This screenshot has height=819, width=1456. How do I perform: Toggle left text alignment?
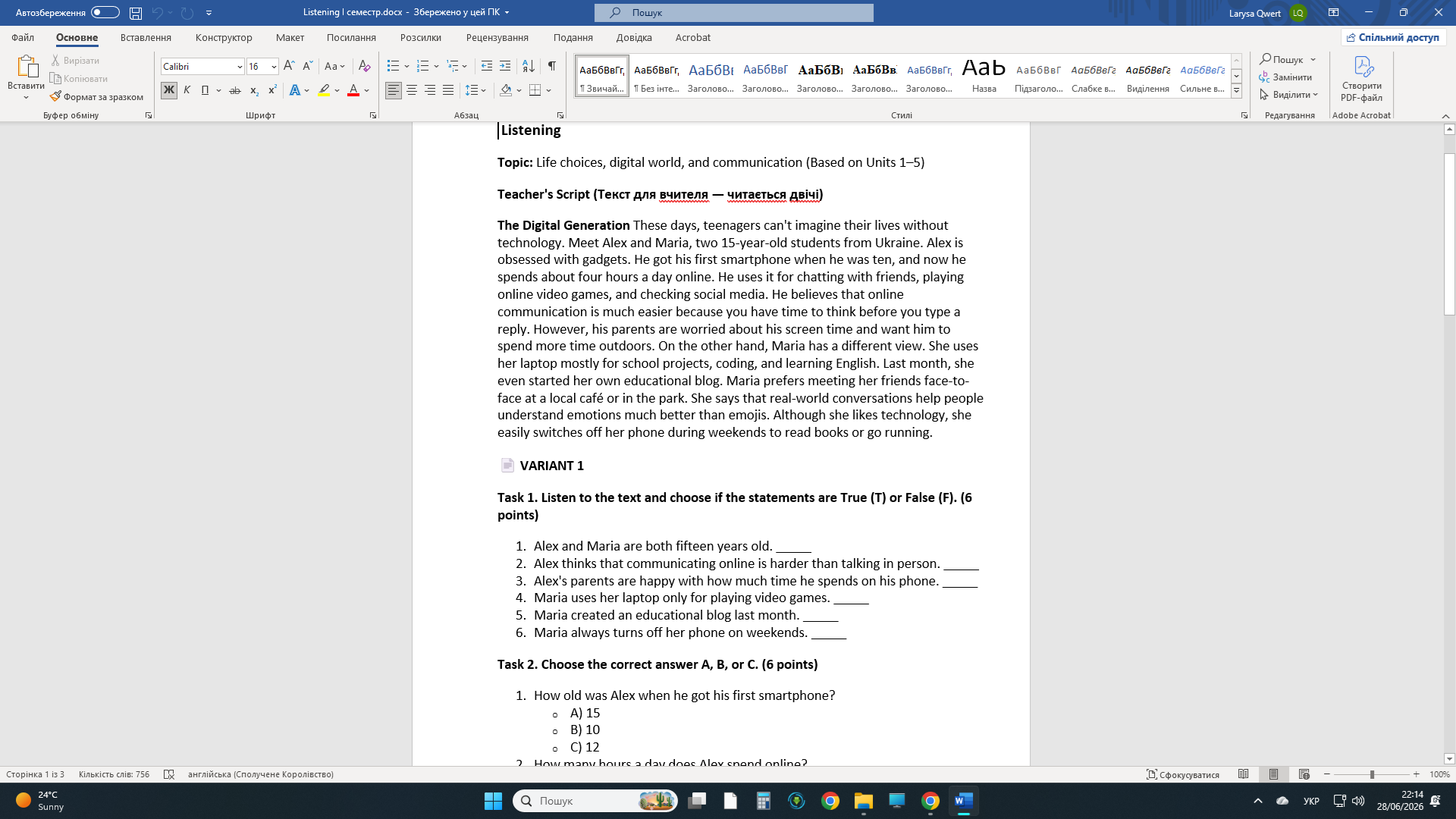click(x=394, y=90)
